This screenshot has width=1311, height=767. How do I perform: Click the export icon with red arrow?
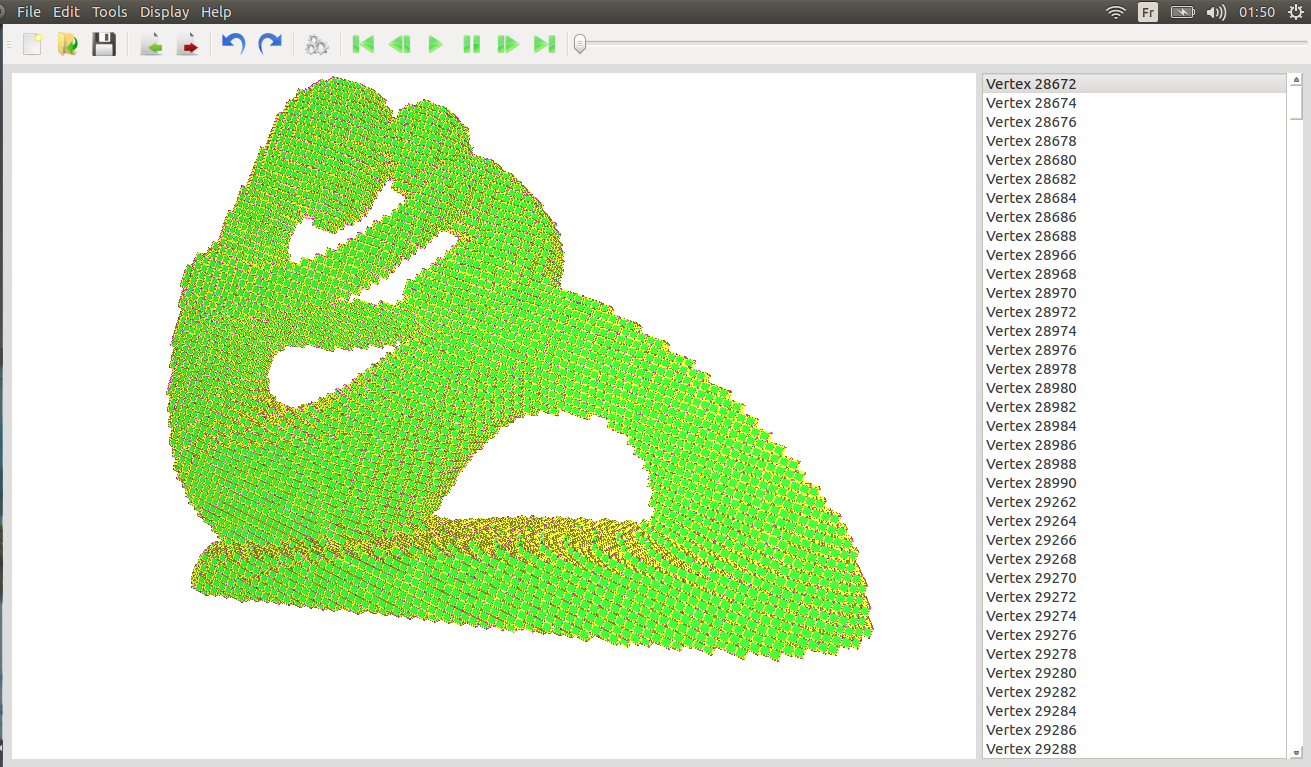[x=187, y=44]
